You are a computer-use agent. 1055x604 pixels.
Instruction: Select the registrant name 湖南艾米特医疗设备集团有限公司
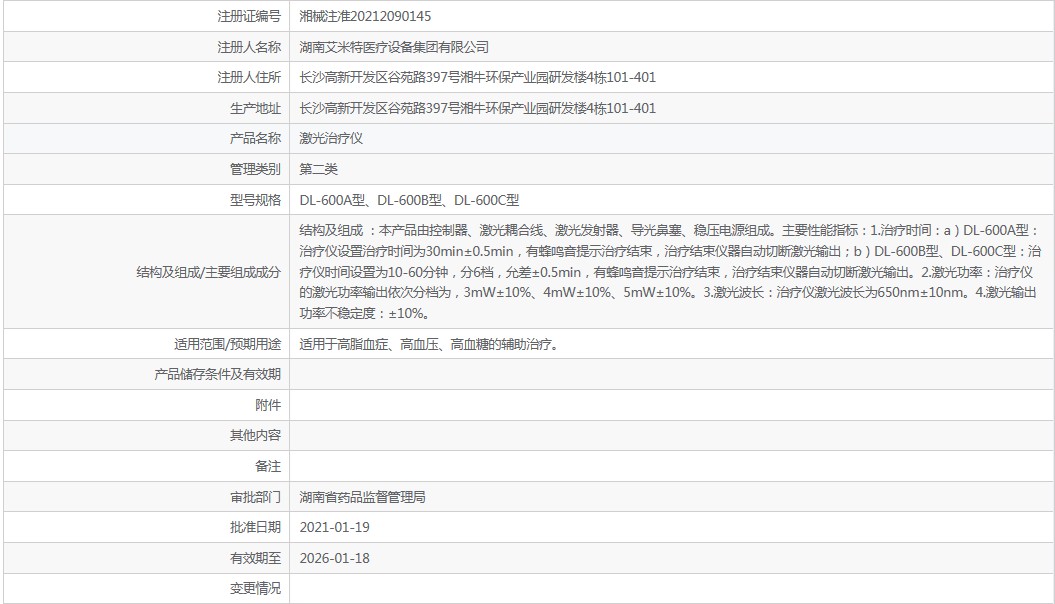coord(394,47)
